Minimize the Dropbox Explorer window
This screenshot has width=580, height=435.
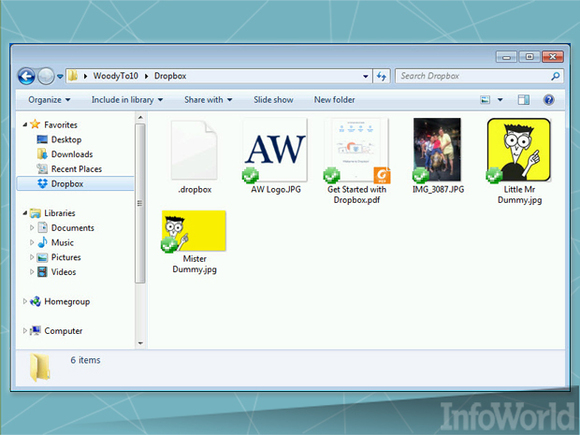(x=506, y=57)
